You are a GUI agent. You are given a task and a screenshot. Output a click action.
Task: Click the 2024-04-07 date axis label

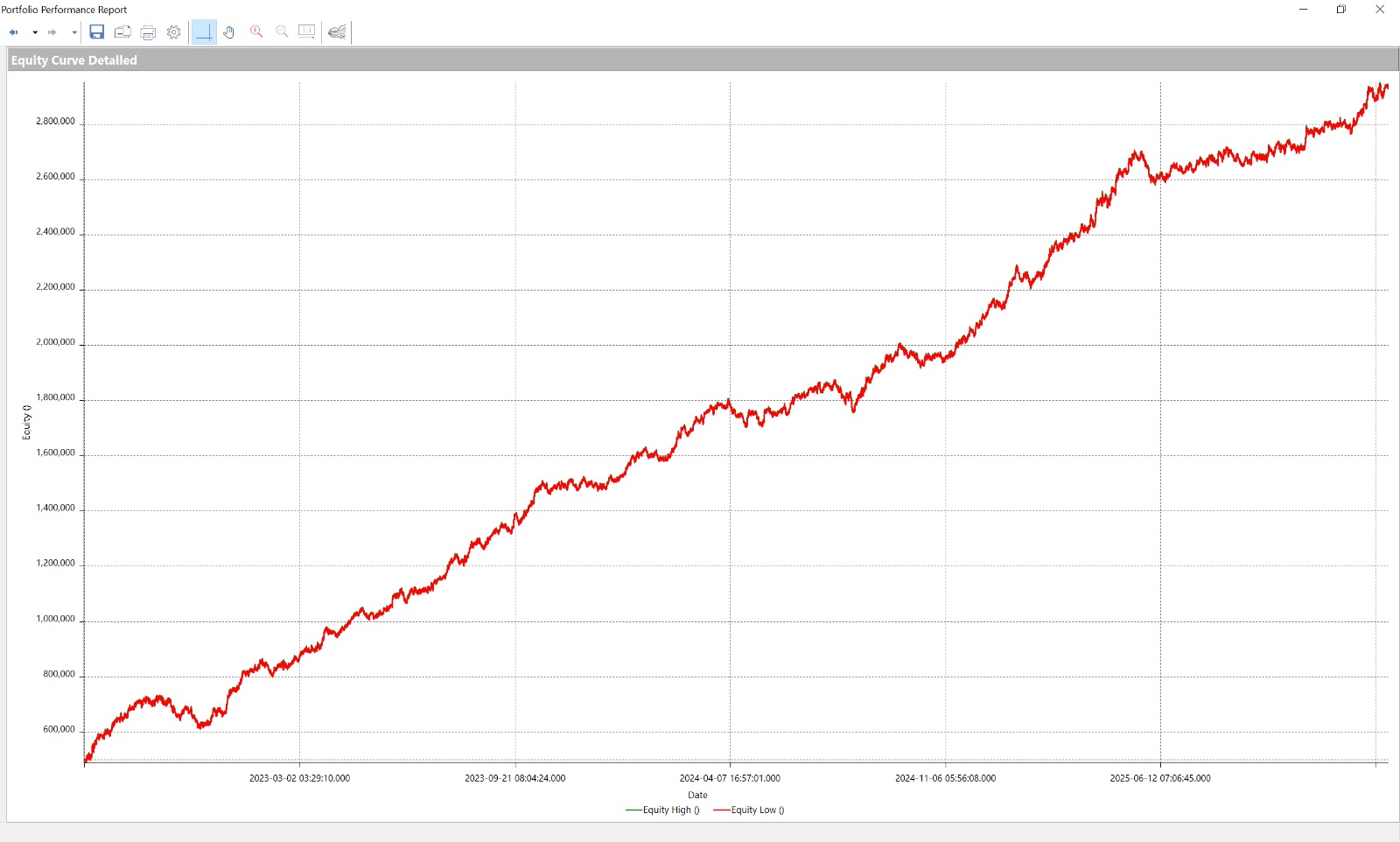pyautogui.click(x=730, y=778)
